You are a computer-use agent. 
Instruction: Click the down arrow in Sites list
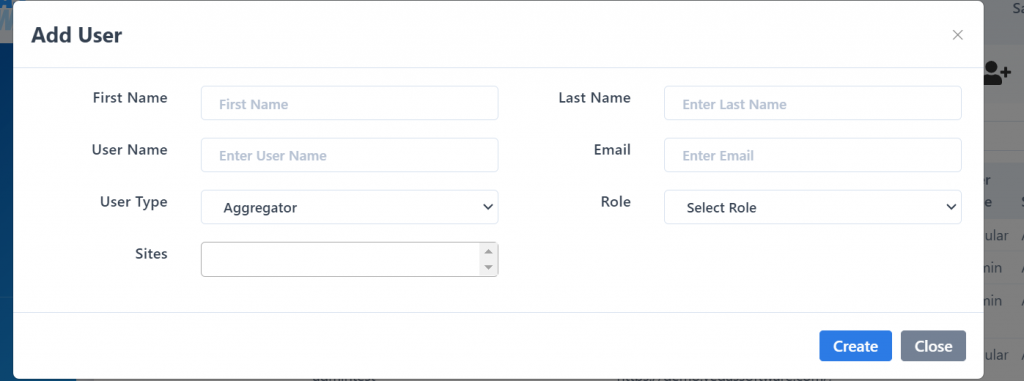point(488,267)
